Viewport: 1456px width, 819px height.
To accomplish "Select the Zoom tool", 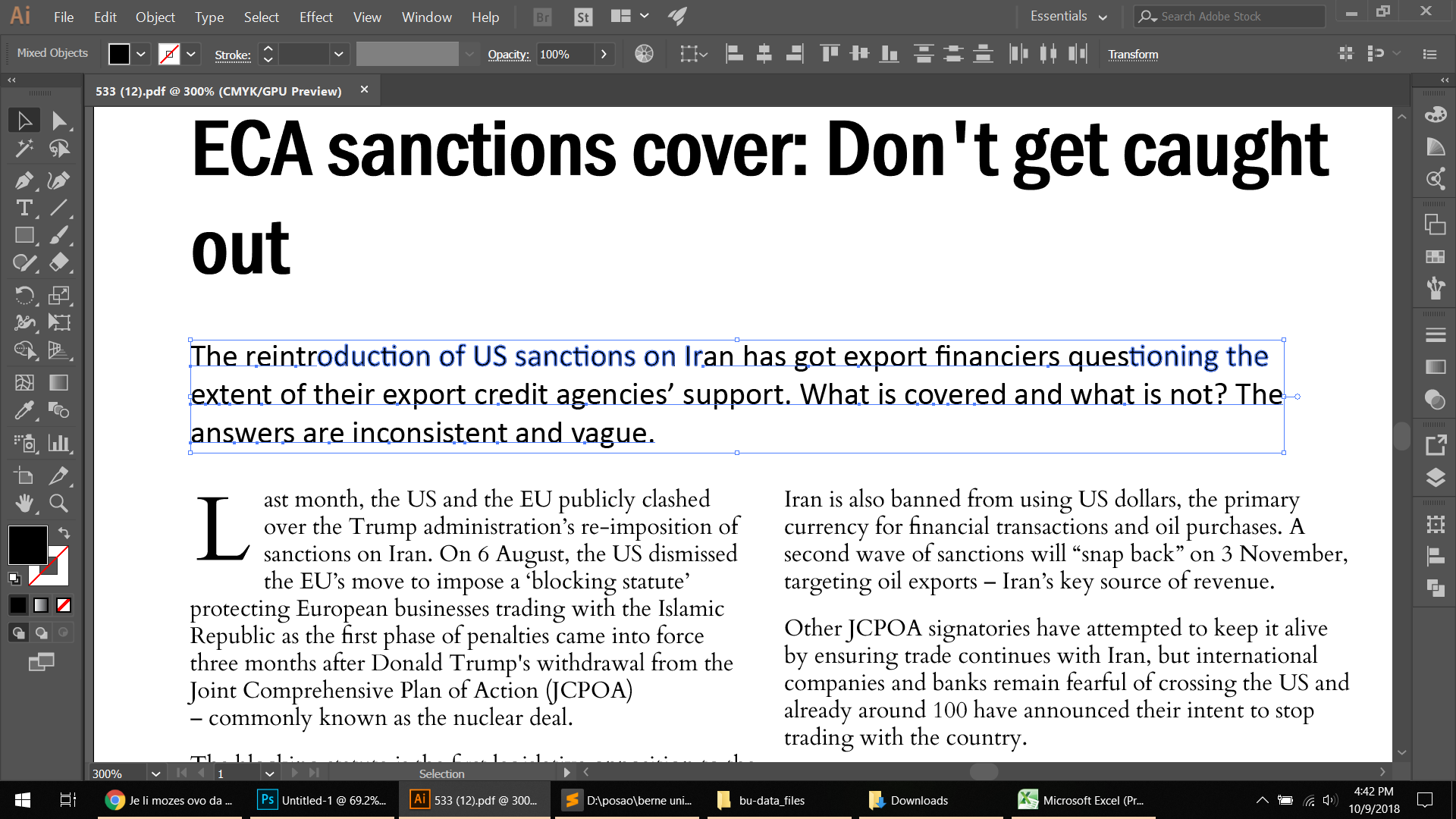I will [59, 503].
